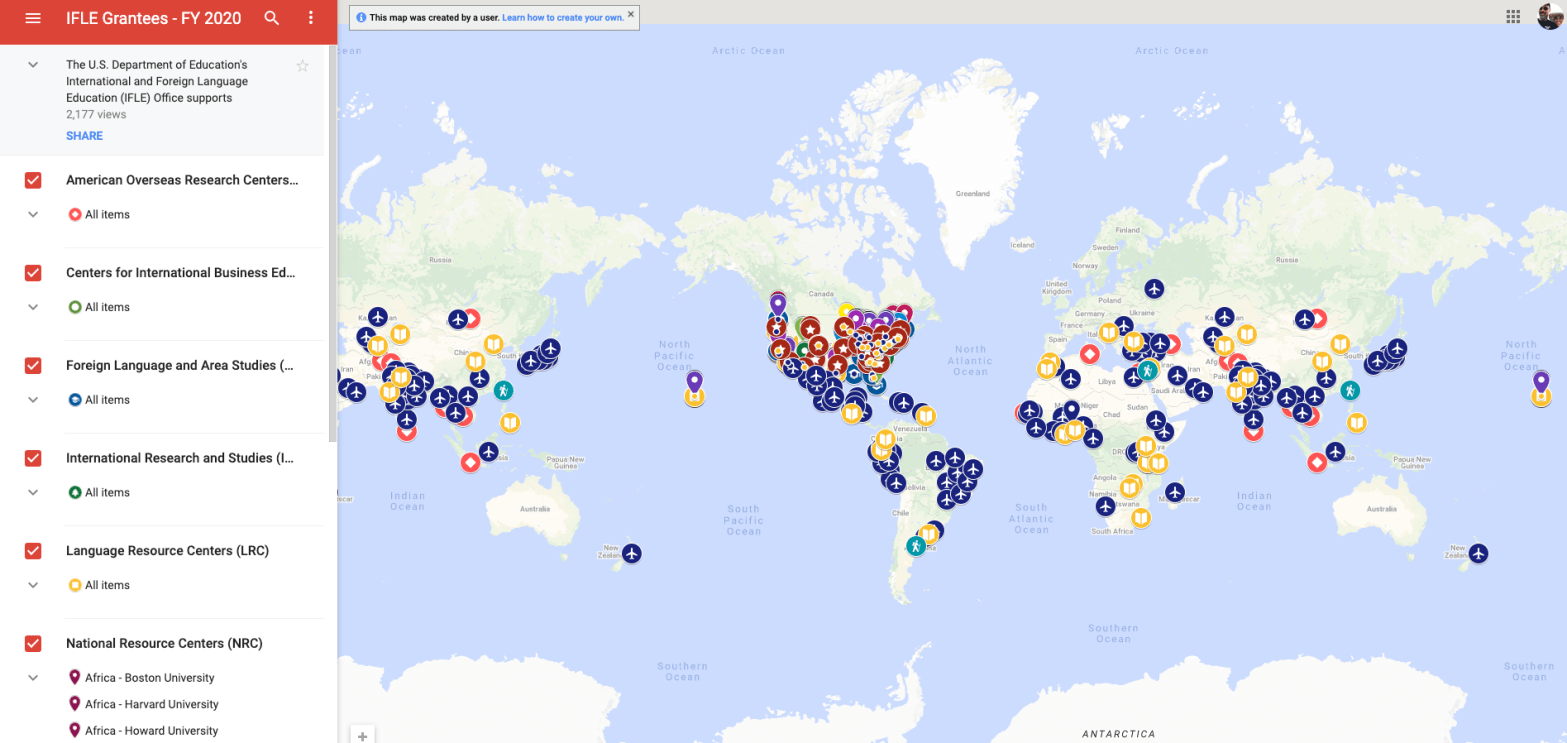
Task: Collapse the map description chevron
Action: tap(33, 65)
